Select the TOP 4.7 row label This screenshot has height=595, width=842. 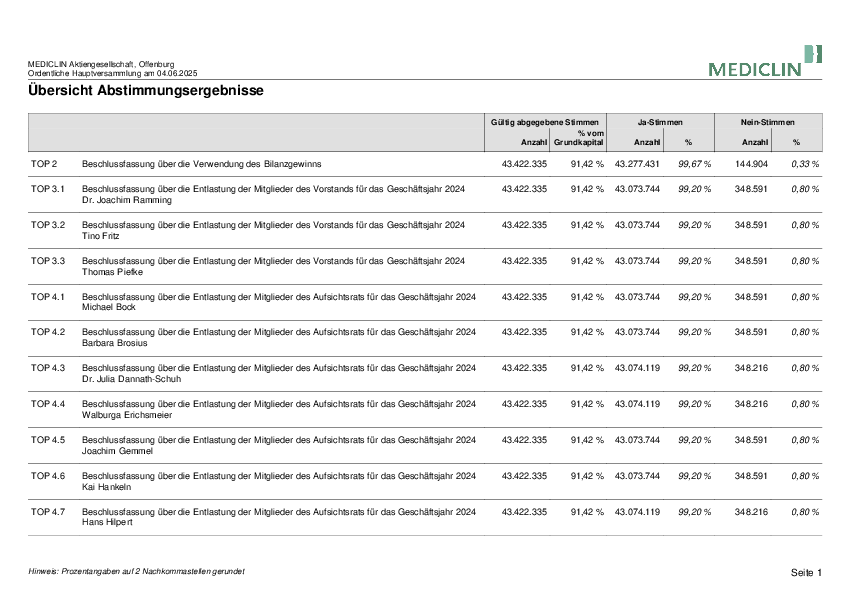48,512
